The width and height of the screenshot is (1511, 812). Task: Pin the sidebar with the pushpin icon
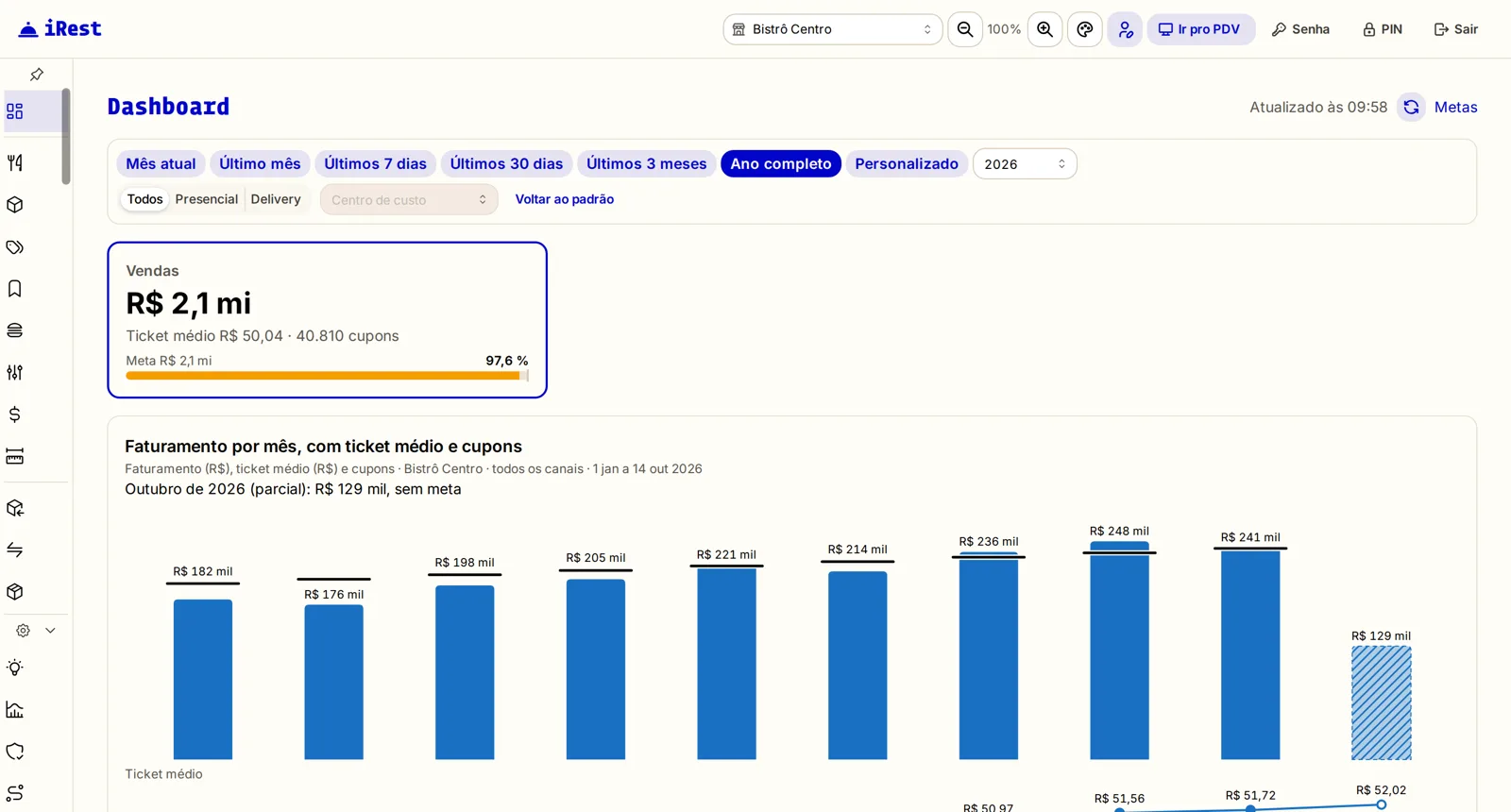(37, 74)
